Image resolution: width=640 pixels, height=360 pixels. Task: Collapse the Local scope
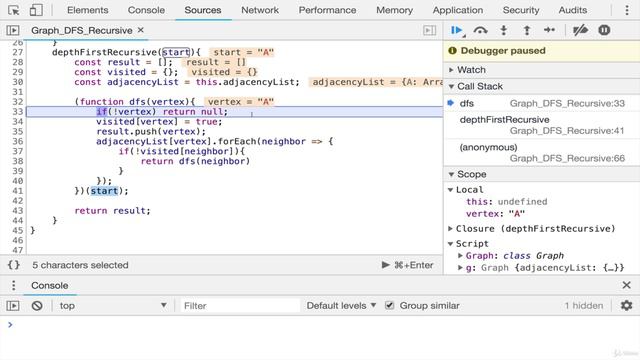point(451,190)
